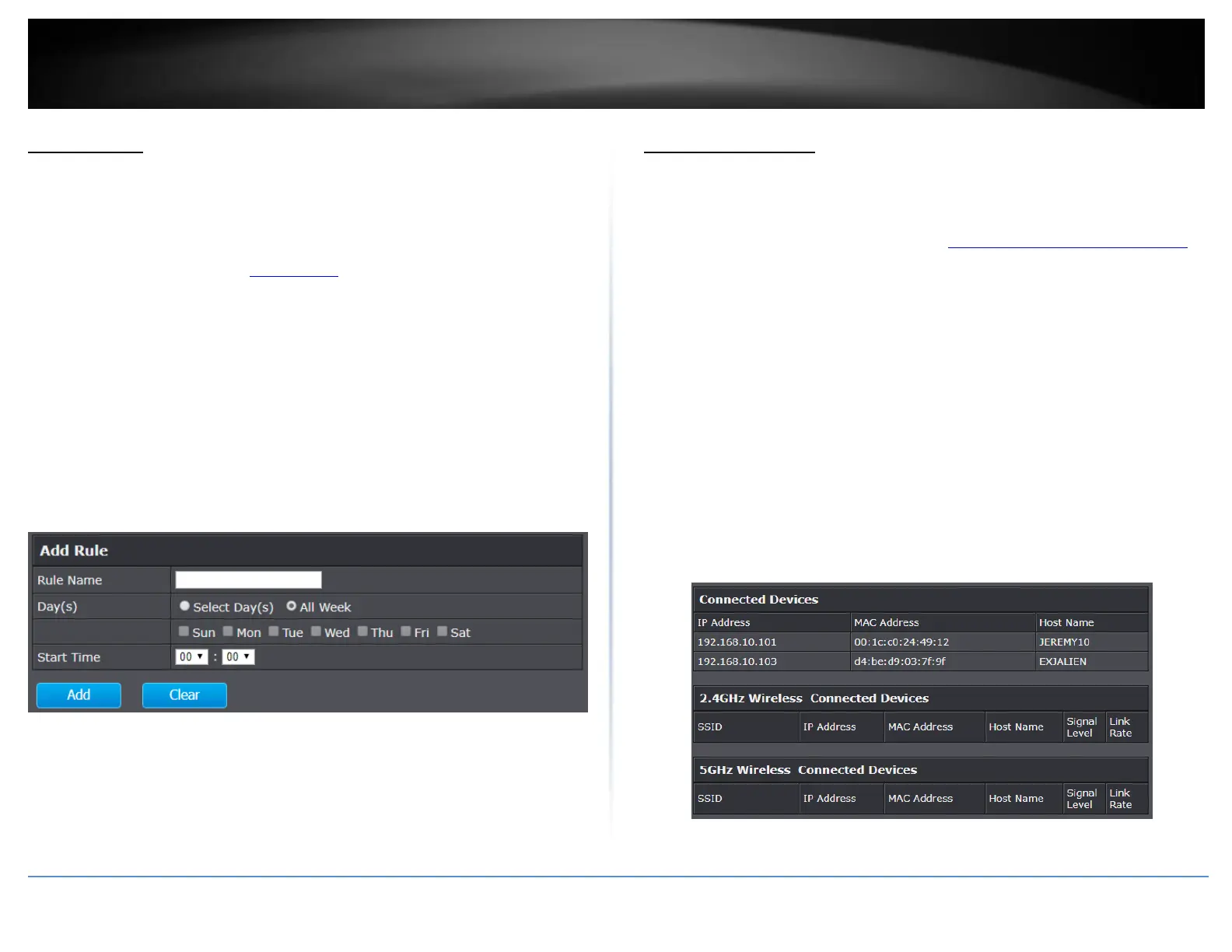Check the Tue checkbox
The image size is (1232, 952).
point(274,632)
